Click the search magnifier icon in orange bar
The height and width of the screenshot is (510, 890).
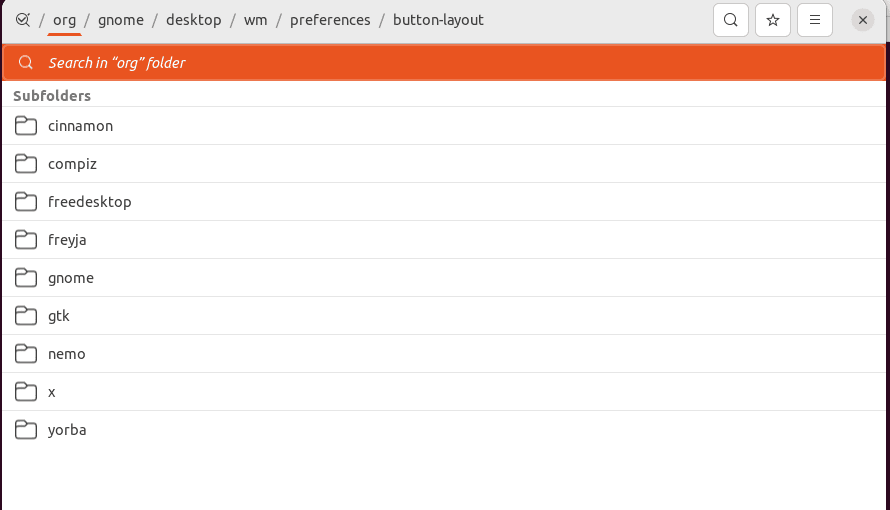tap(26, 62)
